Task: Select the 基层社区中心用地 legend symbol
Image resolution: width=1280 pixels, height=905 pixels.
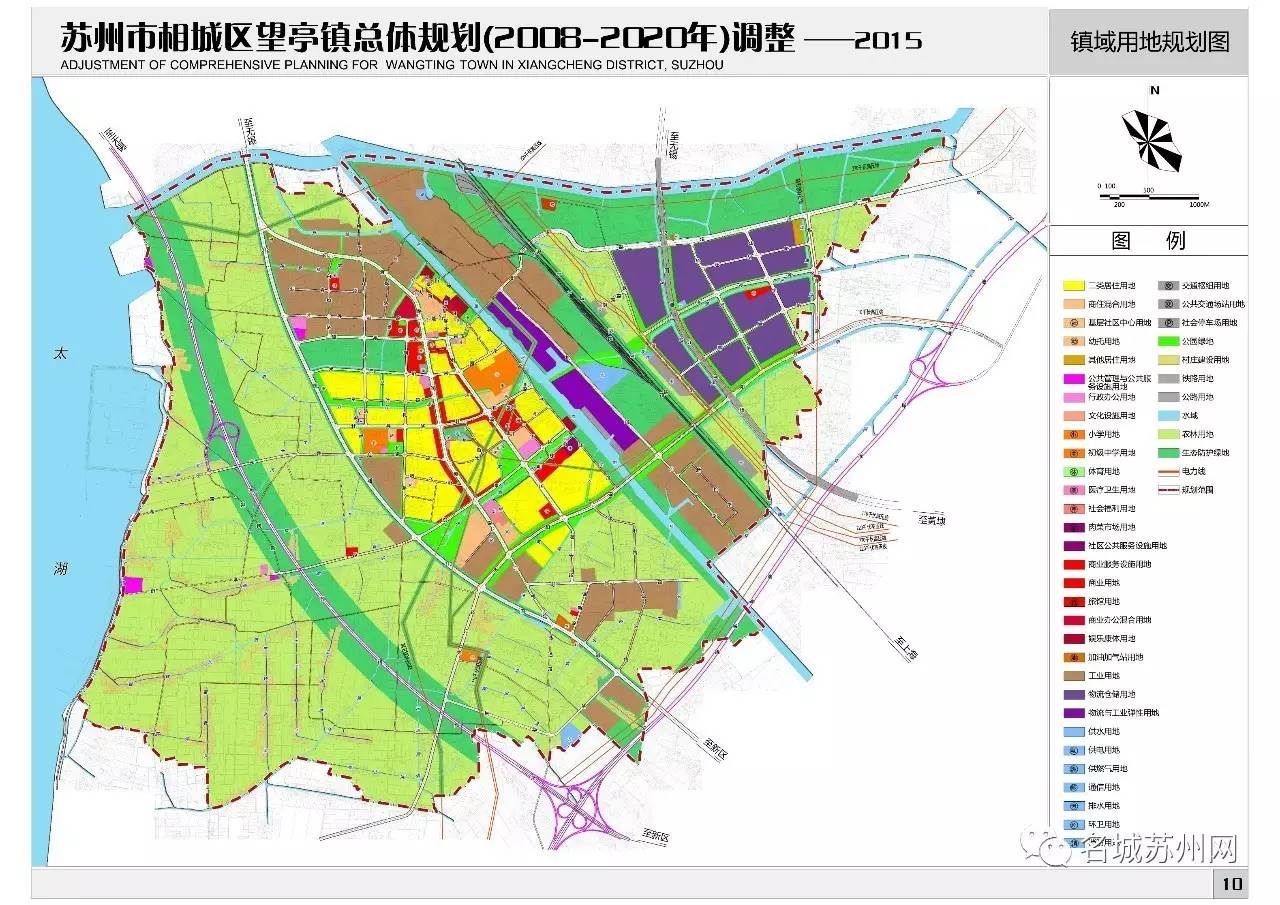Action: click(x=1072, y=322)
